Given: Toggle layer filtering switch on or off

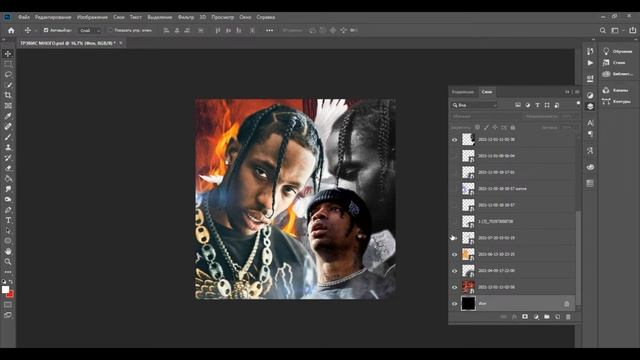Looking at the screenshot, I should coord(578,104).
